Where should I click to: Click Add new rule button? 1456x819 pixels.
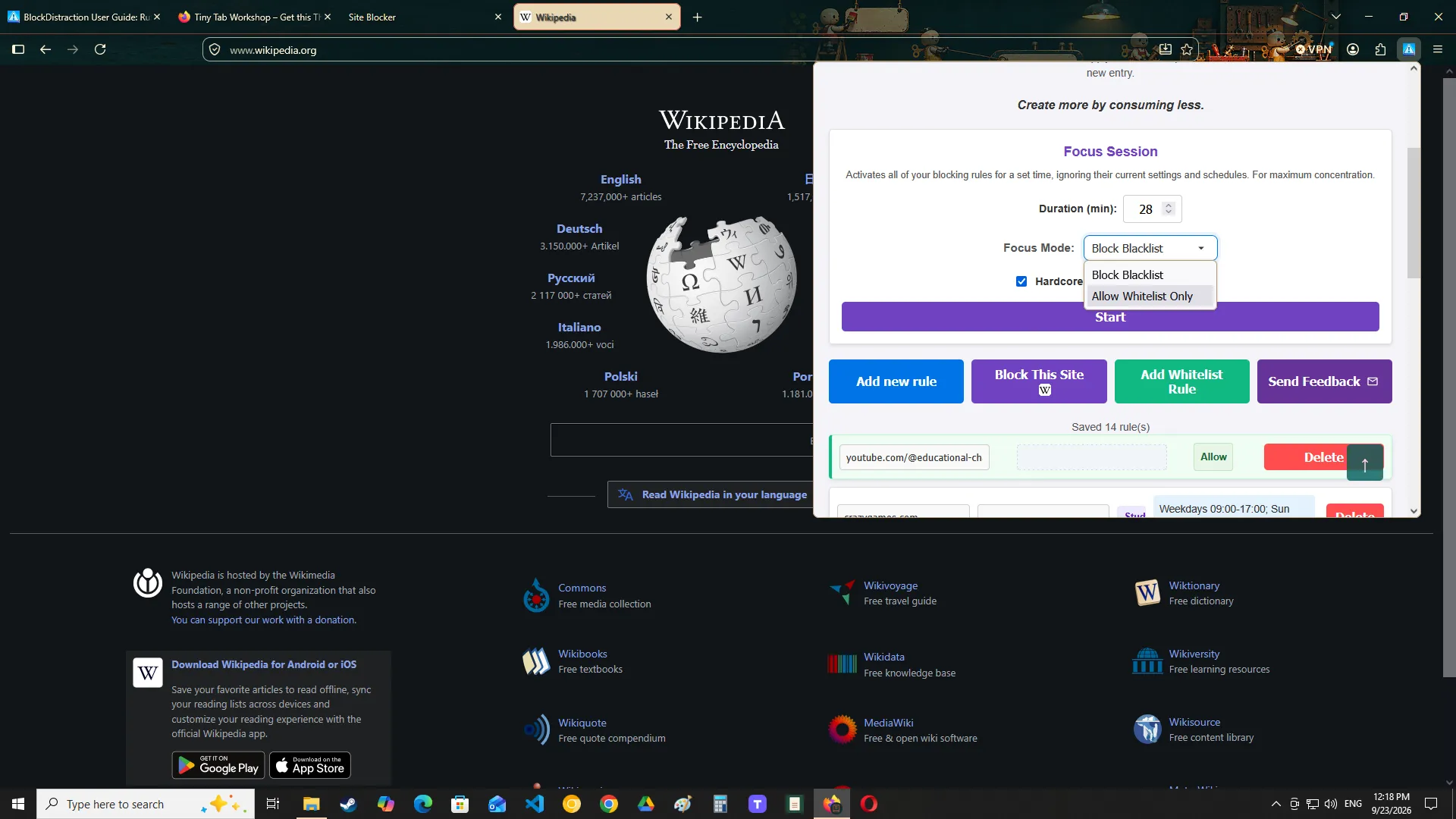tap(896, 381)
